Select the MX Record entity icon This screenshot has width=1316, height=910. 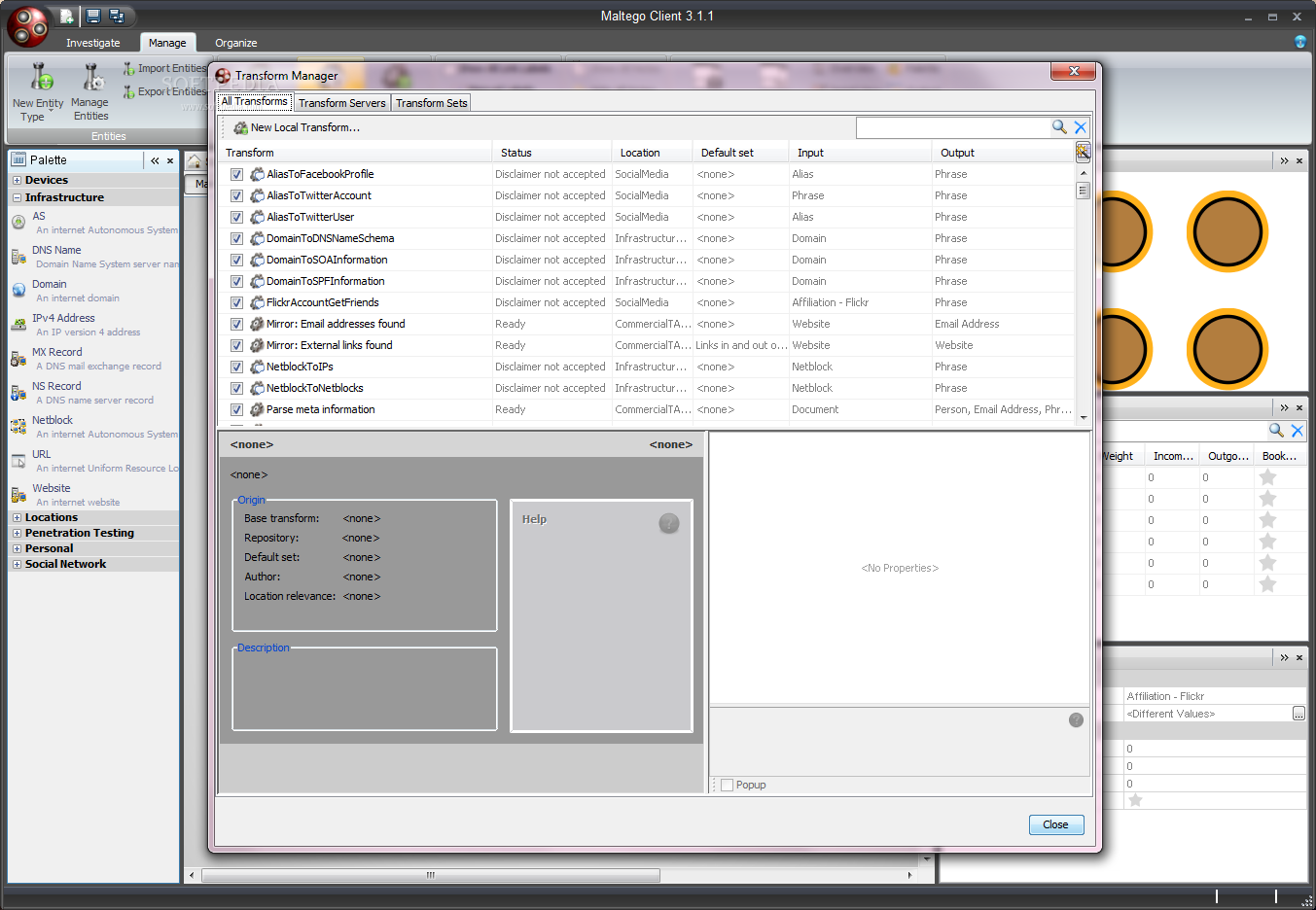18,359
